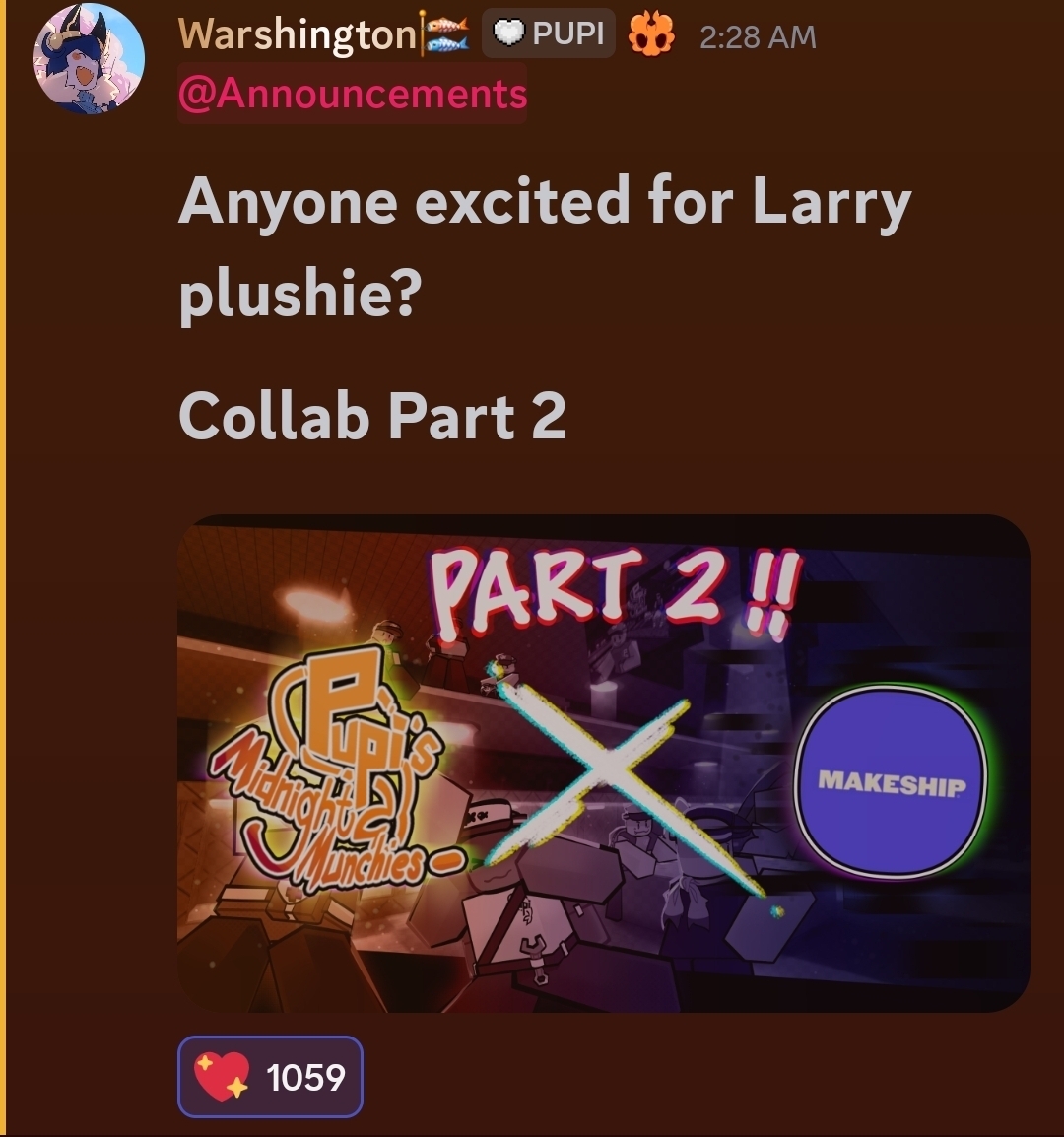Open the @Announcements role mention
The width and height of the screenshot is (1064, 1137).
353,94
